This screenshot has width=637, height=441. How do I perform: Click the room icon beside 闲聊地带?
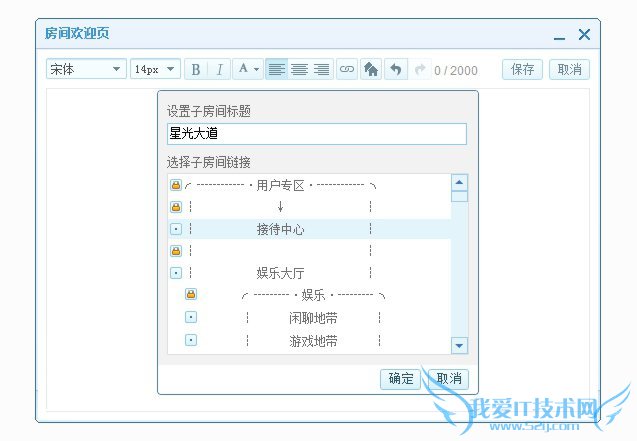pos(191,317)
